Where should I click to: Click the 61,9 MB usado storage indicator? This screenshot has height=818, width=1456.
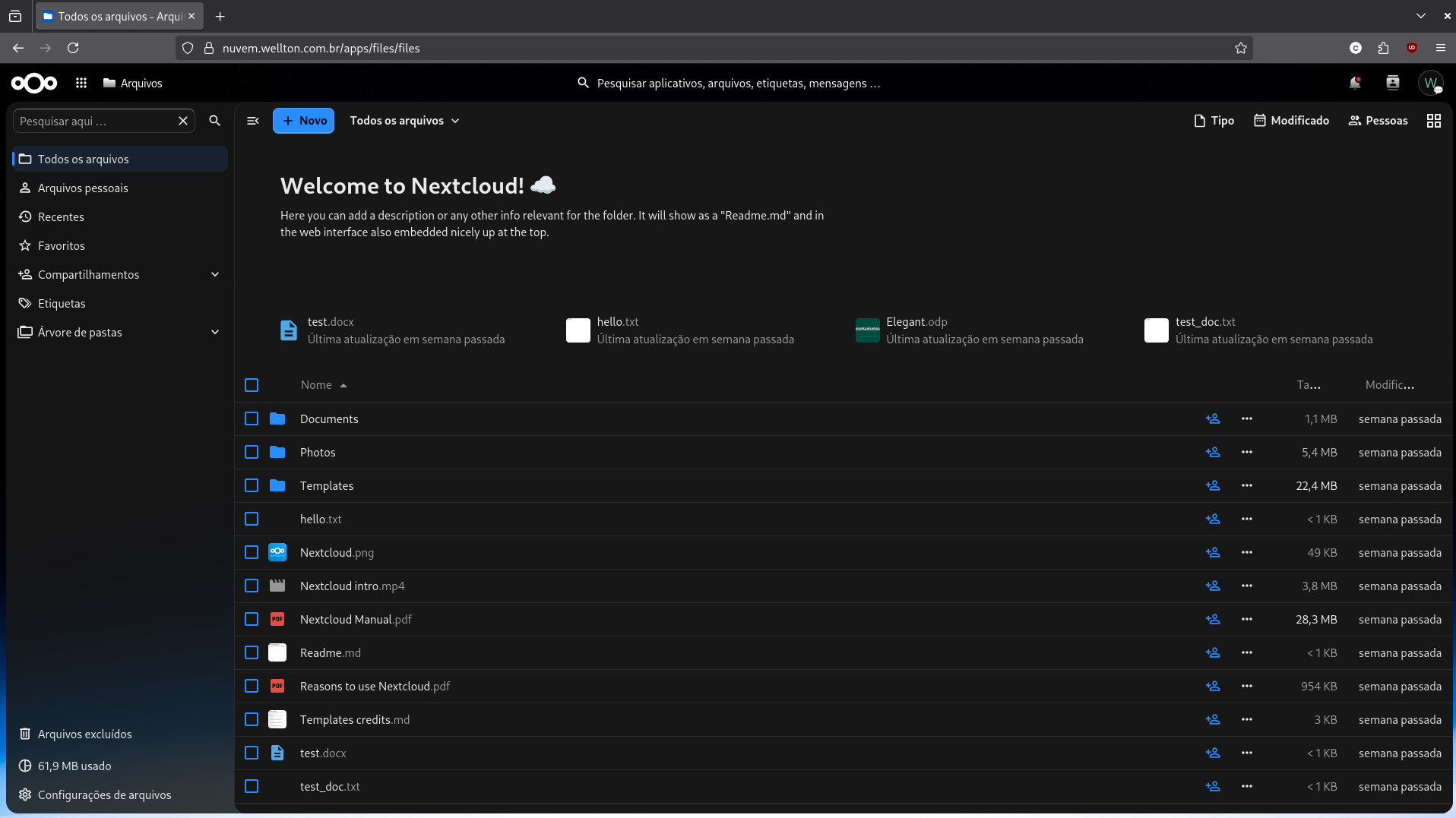pyautogui.click(x=120, y=766)
